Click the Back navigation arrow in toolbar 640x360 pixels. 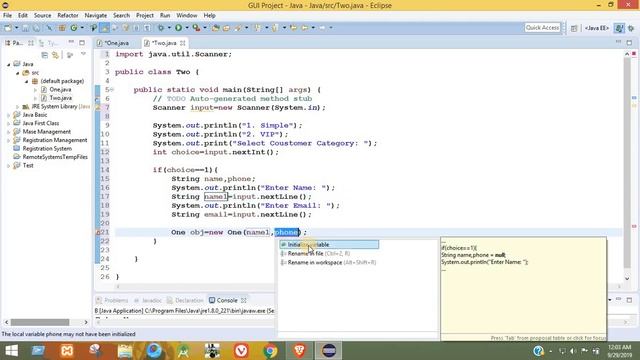[x=305, y=28]
